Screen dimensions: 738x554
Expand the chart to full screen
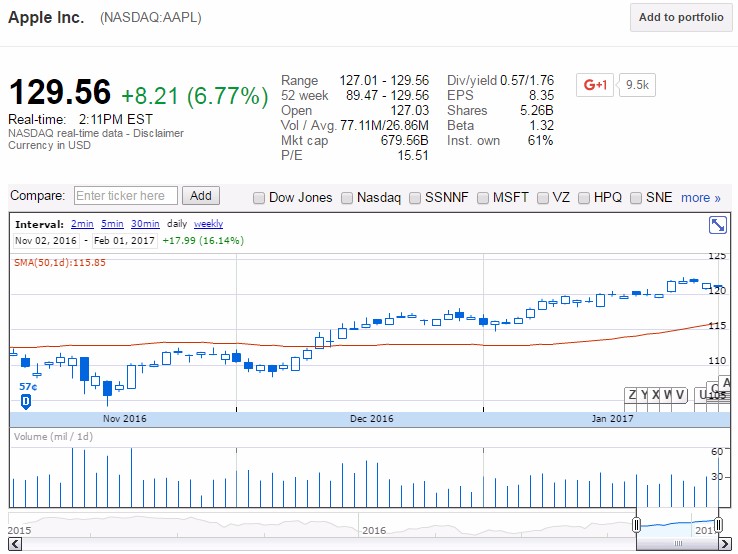coord(717,225)
